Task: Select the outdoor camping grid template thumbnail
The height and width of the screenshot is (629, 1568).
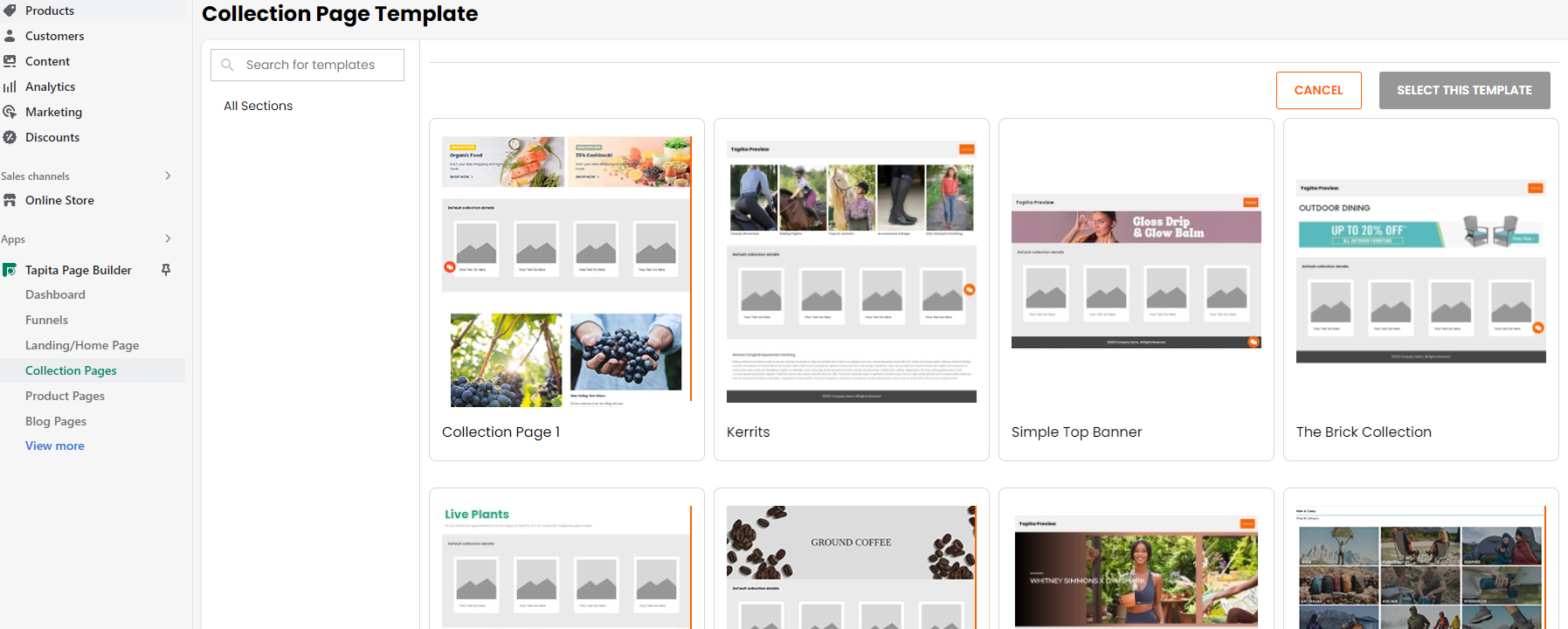Action: (x=1421, y=567)
